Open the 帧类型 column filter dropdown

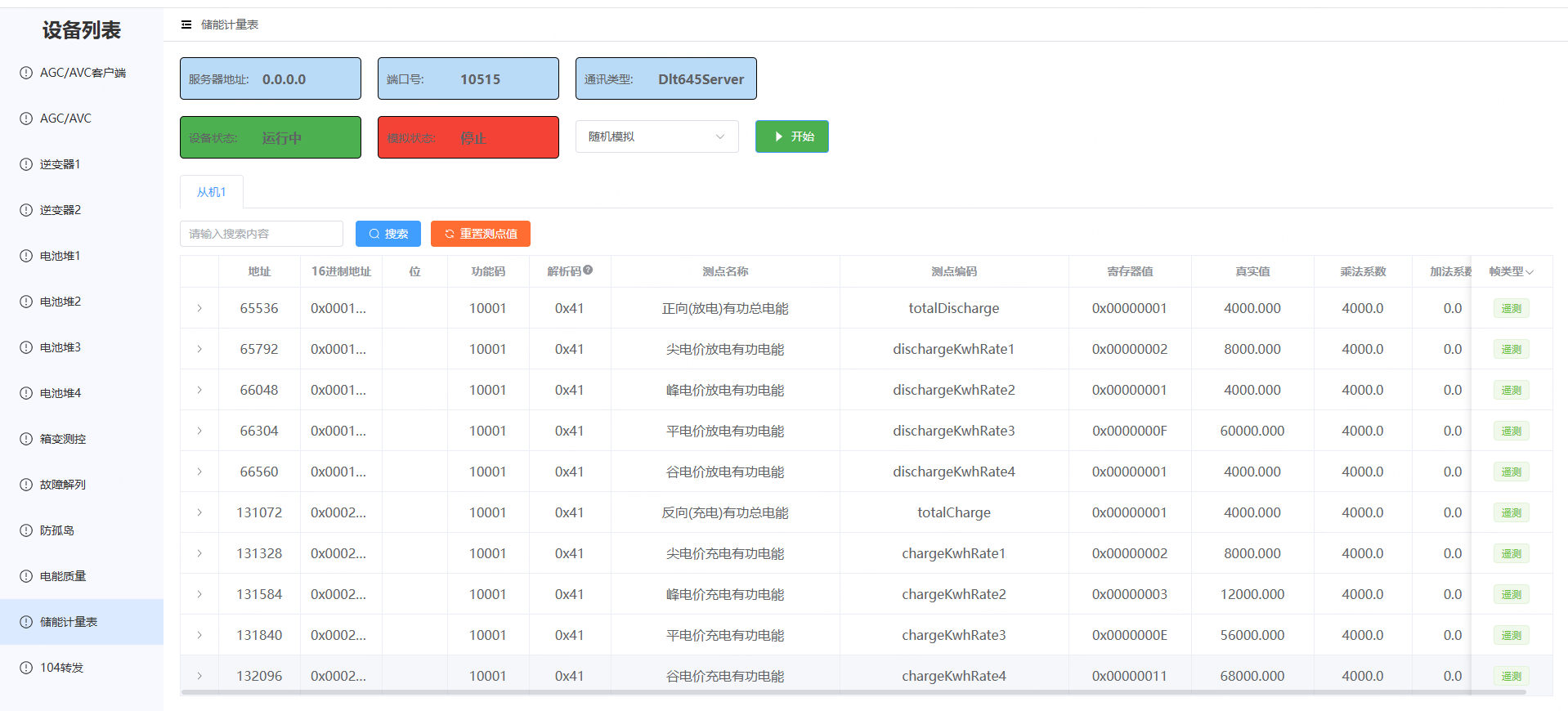[1530, 272]
